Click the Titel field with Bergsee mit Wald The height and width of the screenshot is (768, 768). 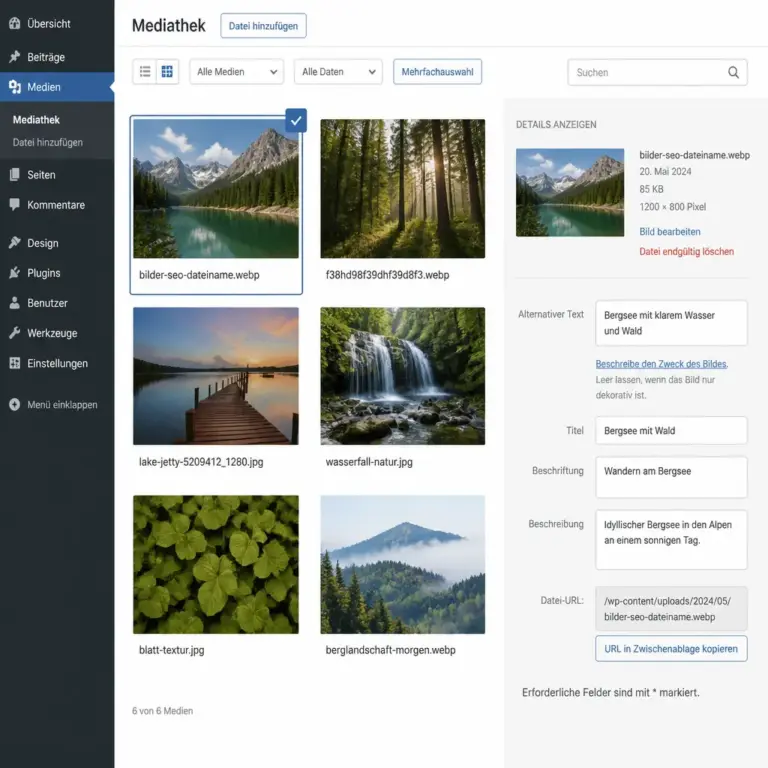671,431
